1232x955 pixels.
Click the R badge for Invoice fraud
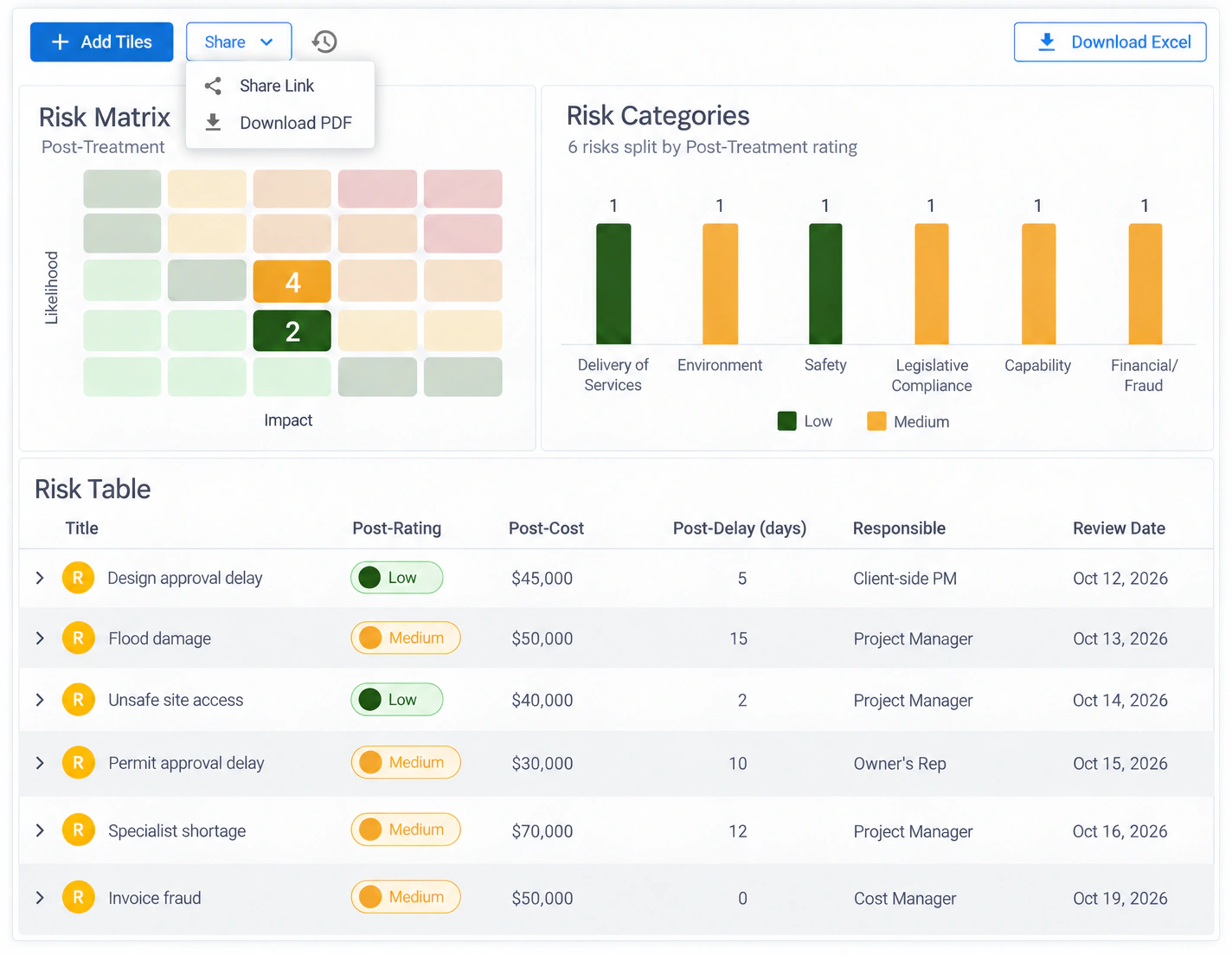[x=78, y=898]
